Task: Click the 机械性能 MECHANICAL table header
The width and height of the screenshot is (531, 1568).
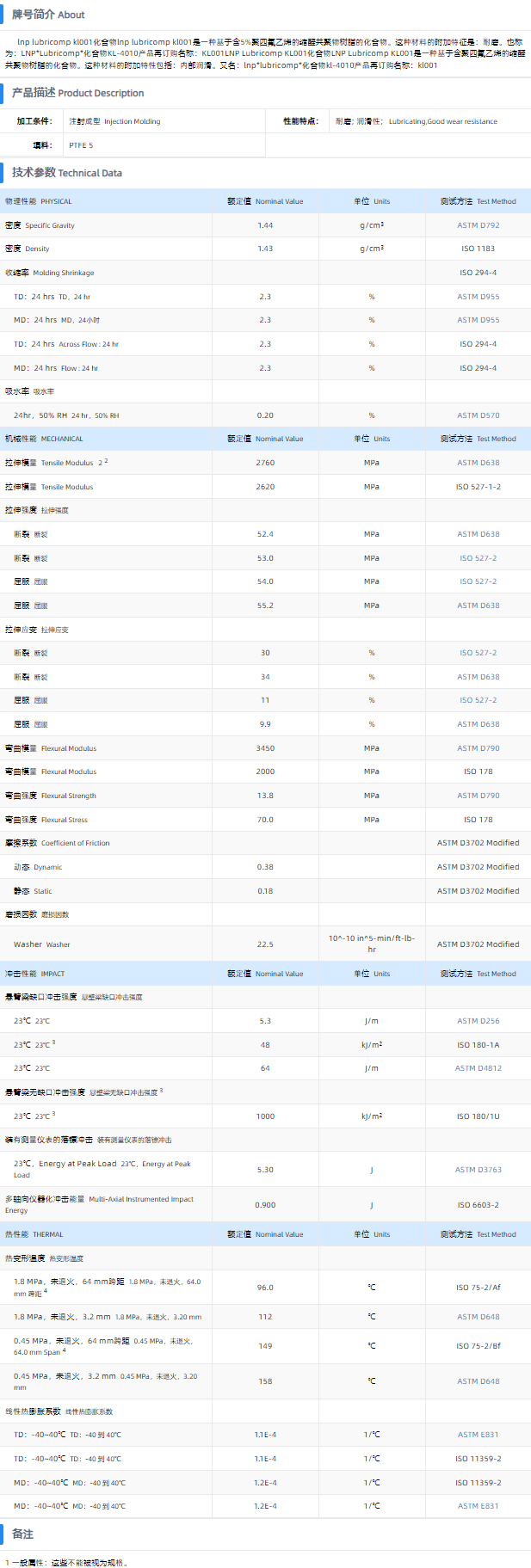Action: pyautogui.click(x=44, y=439)
